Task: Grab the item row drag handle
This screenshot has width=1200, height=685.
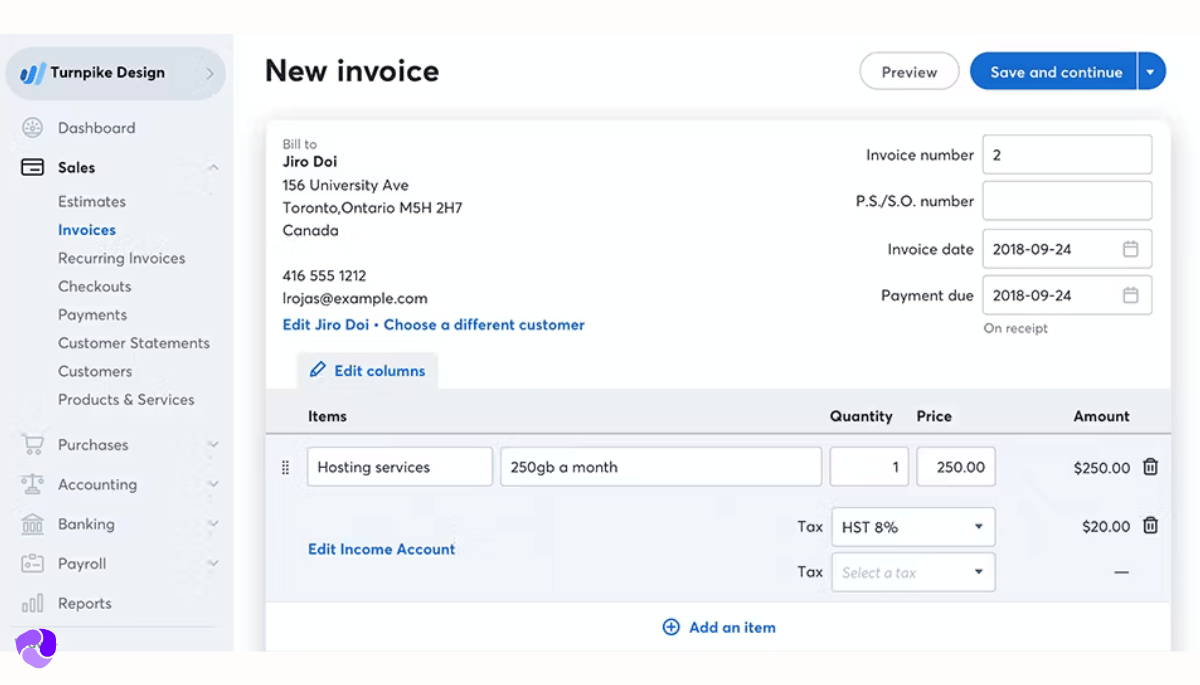Action: pos(285,467)
